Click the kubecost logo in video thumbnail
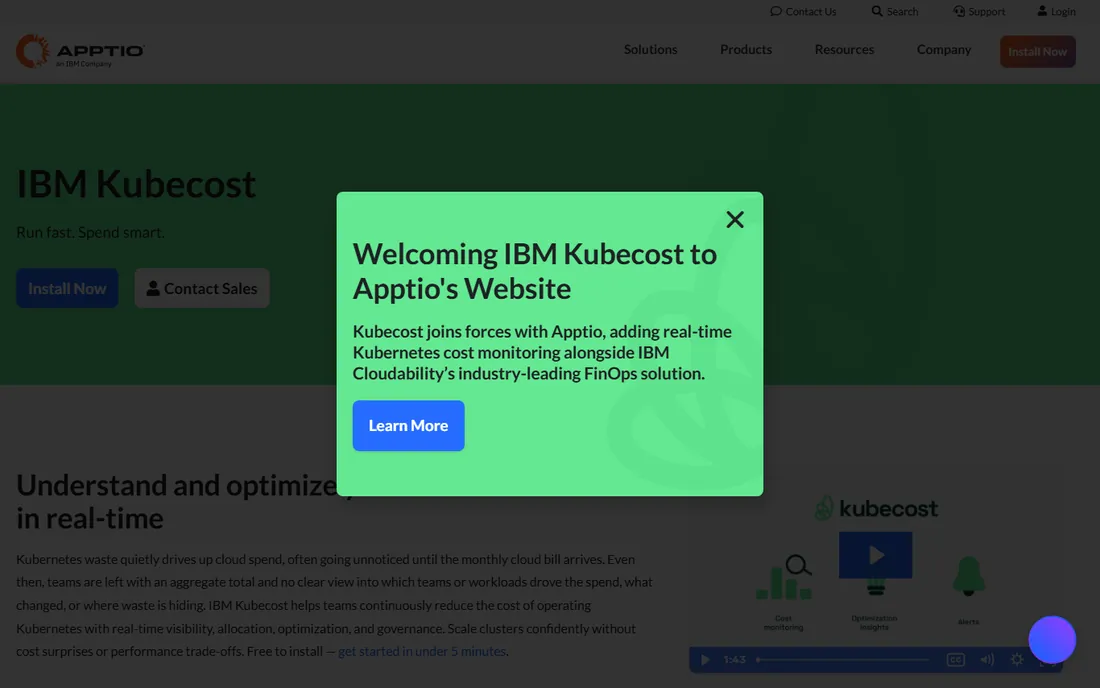Viewport: 1100px width, 688px height. 876,508
